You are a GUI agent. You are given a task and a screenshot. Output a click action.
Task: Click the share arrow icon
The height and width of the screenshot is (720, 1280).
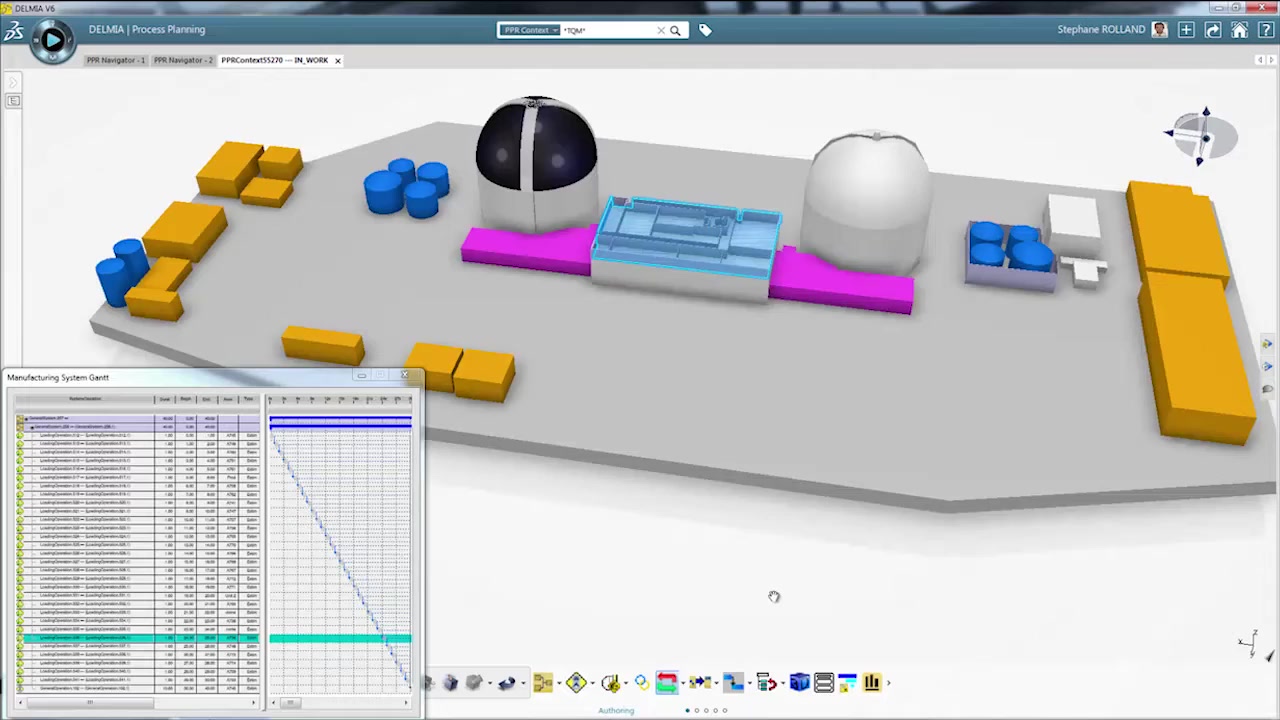tap(1213, 30)
